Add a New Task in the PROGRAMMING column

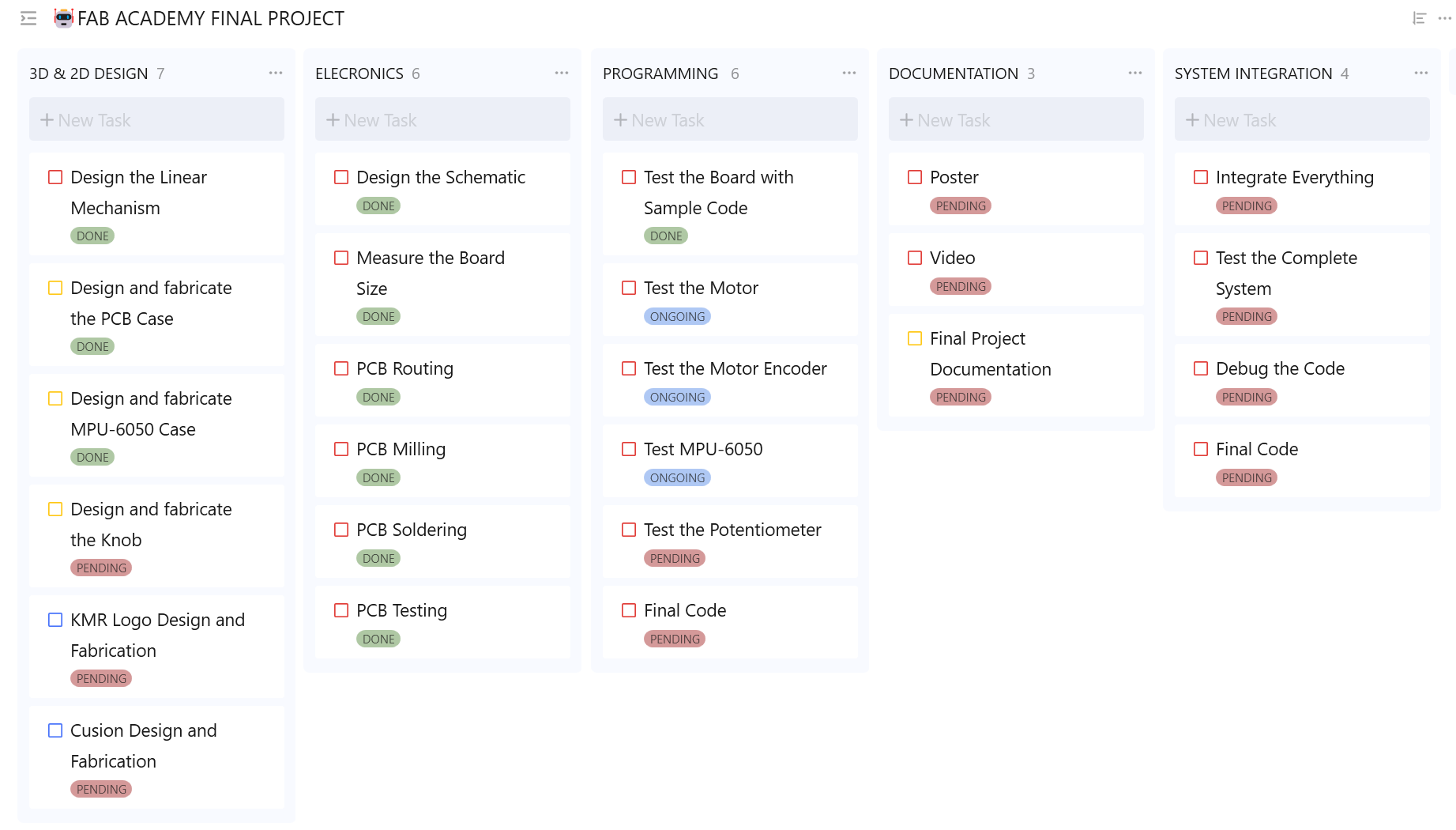(x=729, y=119)
